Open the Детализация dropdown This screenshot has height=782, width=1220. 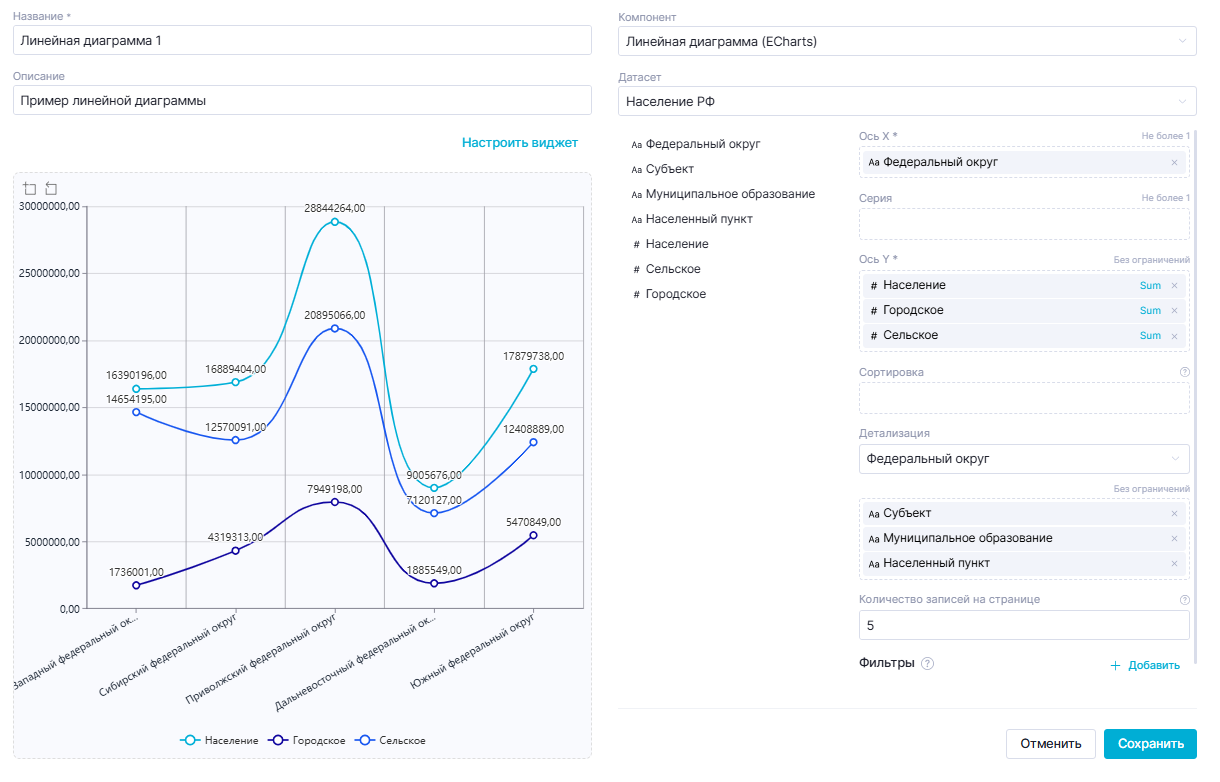point(1023,459)
